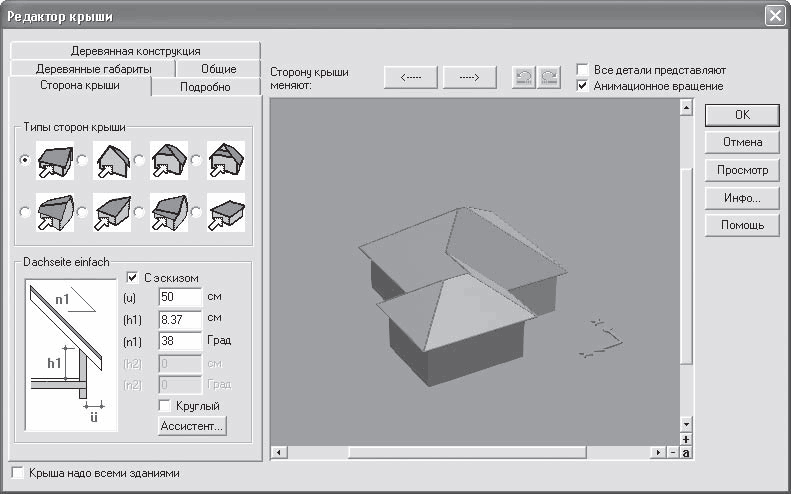Click the 3D roof model in preview
The height and width of the screenshot is (494, 791).
pos(462,295)
